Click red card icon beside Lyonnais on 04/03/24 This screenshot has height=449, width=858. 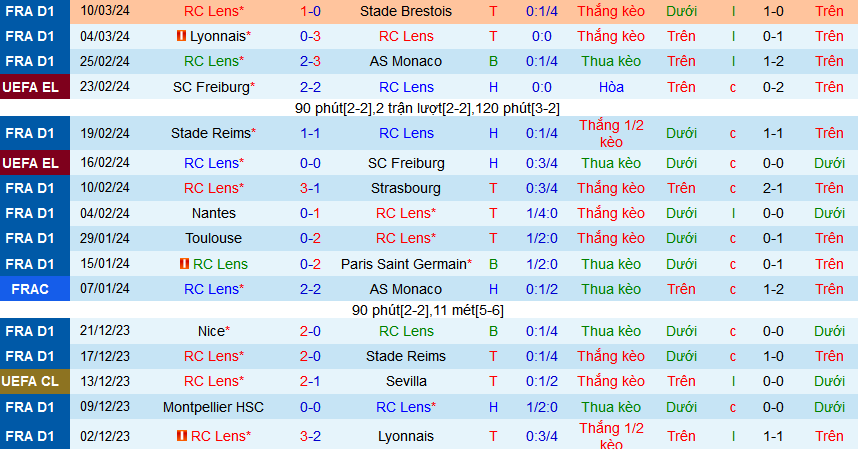[x=181, y=36]
